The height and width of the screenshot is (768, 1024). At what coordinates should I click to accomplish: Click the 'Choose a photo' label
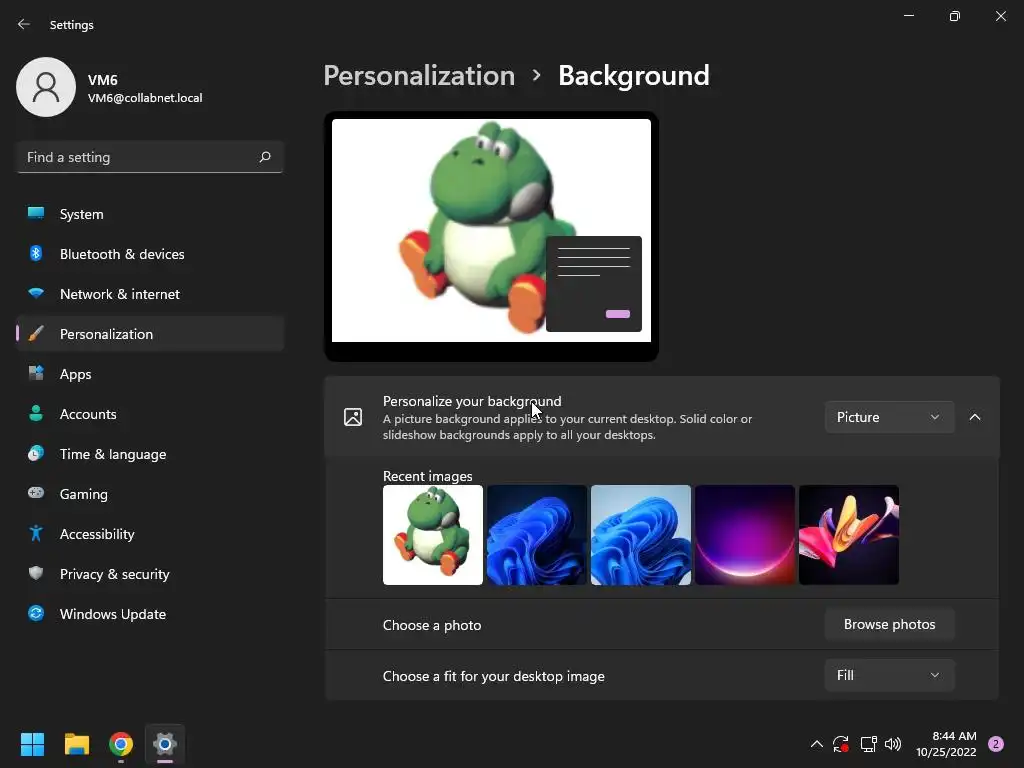432,625
